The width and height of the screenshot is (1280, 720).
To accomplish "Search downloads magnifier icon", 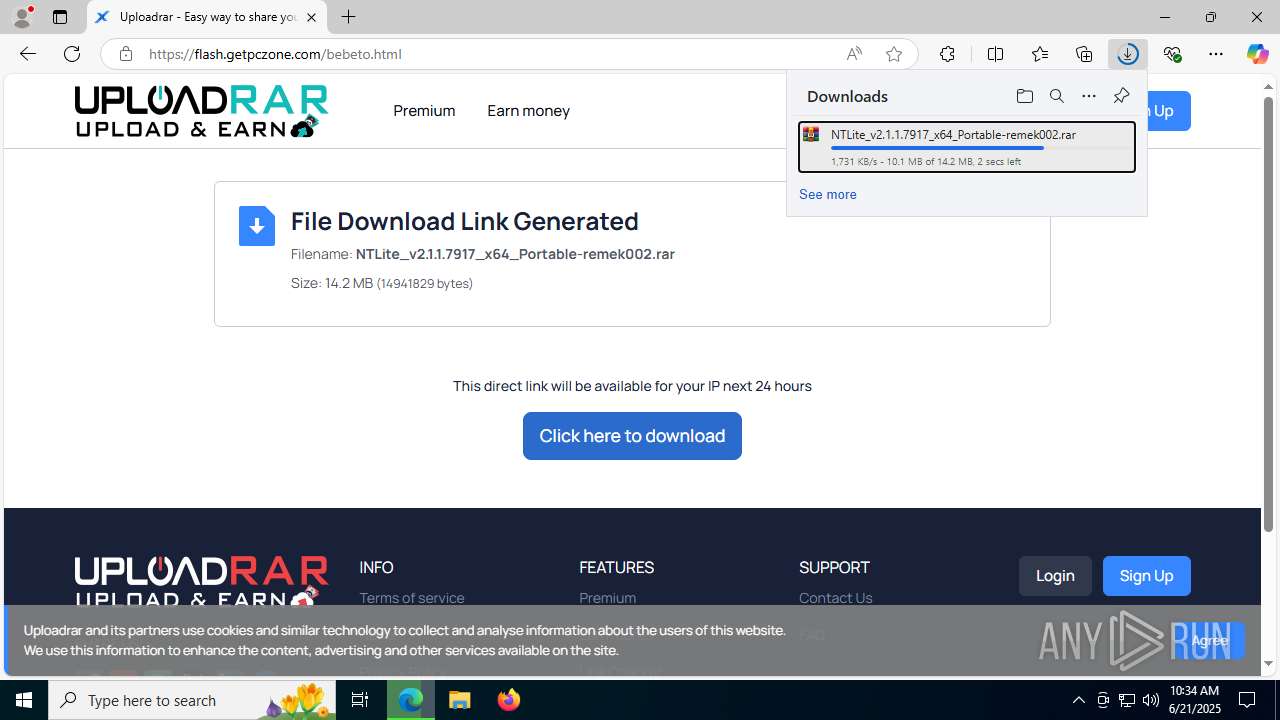I will pos(1056,96).
